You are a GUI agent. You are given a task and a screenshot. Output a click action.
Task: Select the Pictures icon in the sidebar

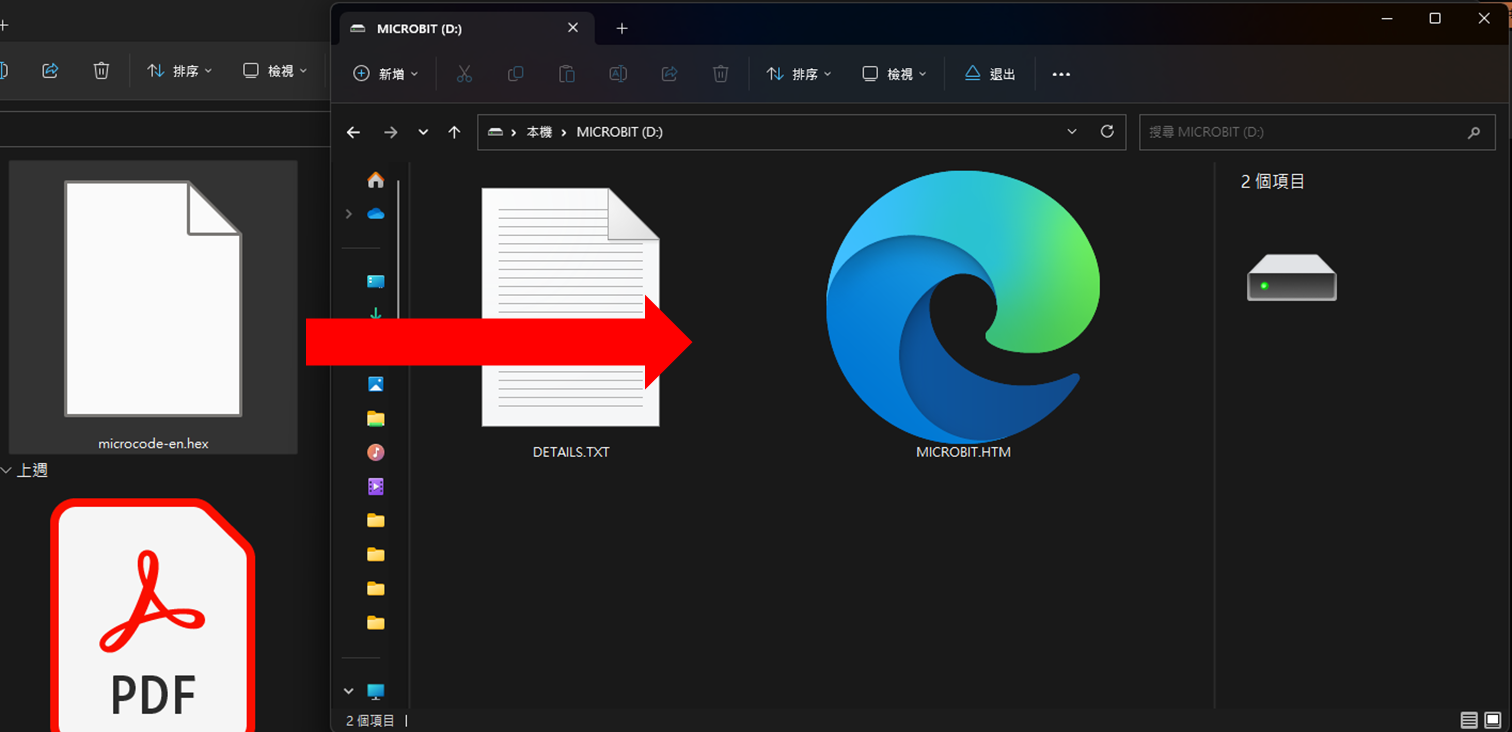[x=376, y=384]
